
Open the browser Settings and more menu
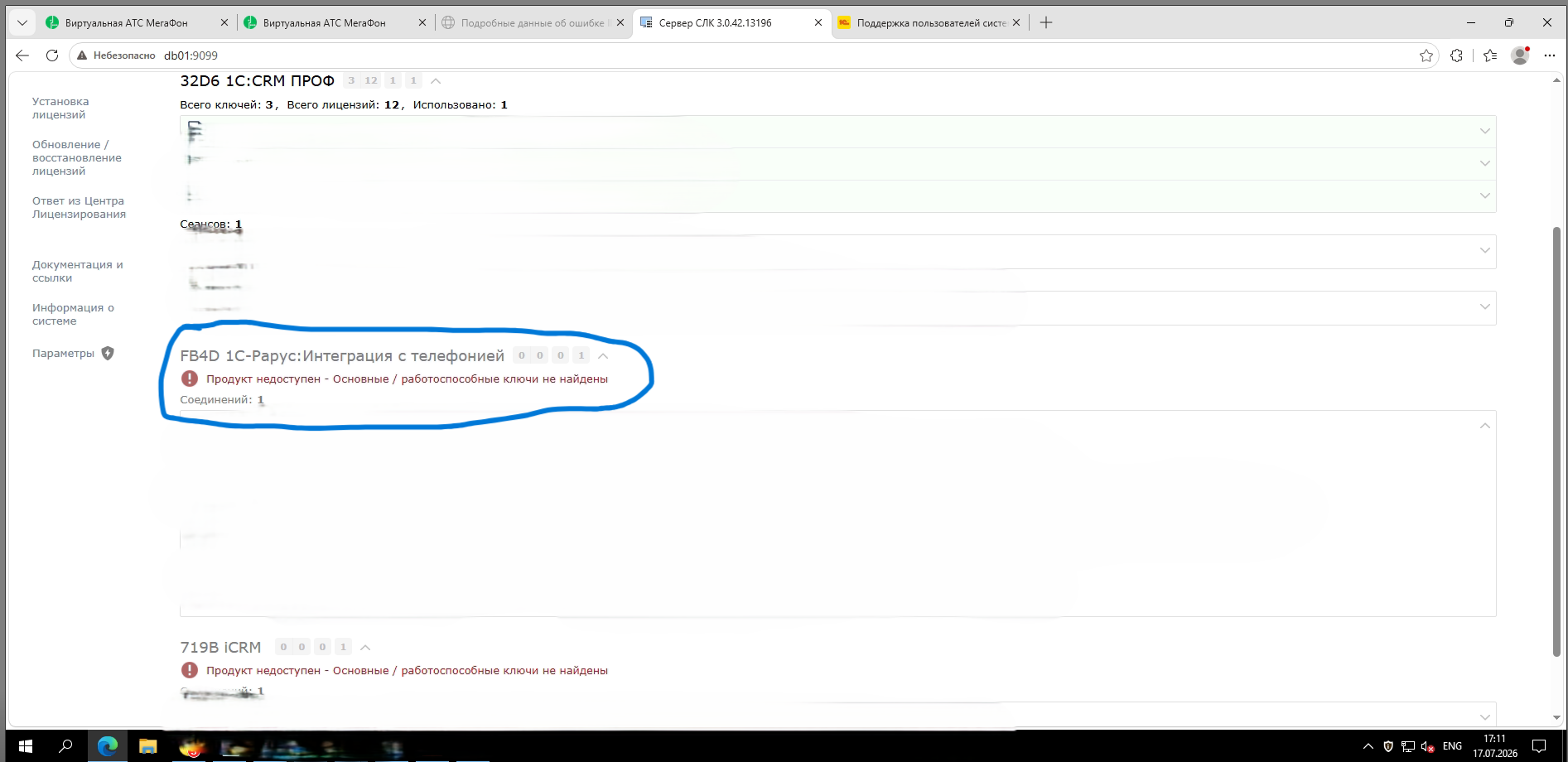[1550, 55]
